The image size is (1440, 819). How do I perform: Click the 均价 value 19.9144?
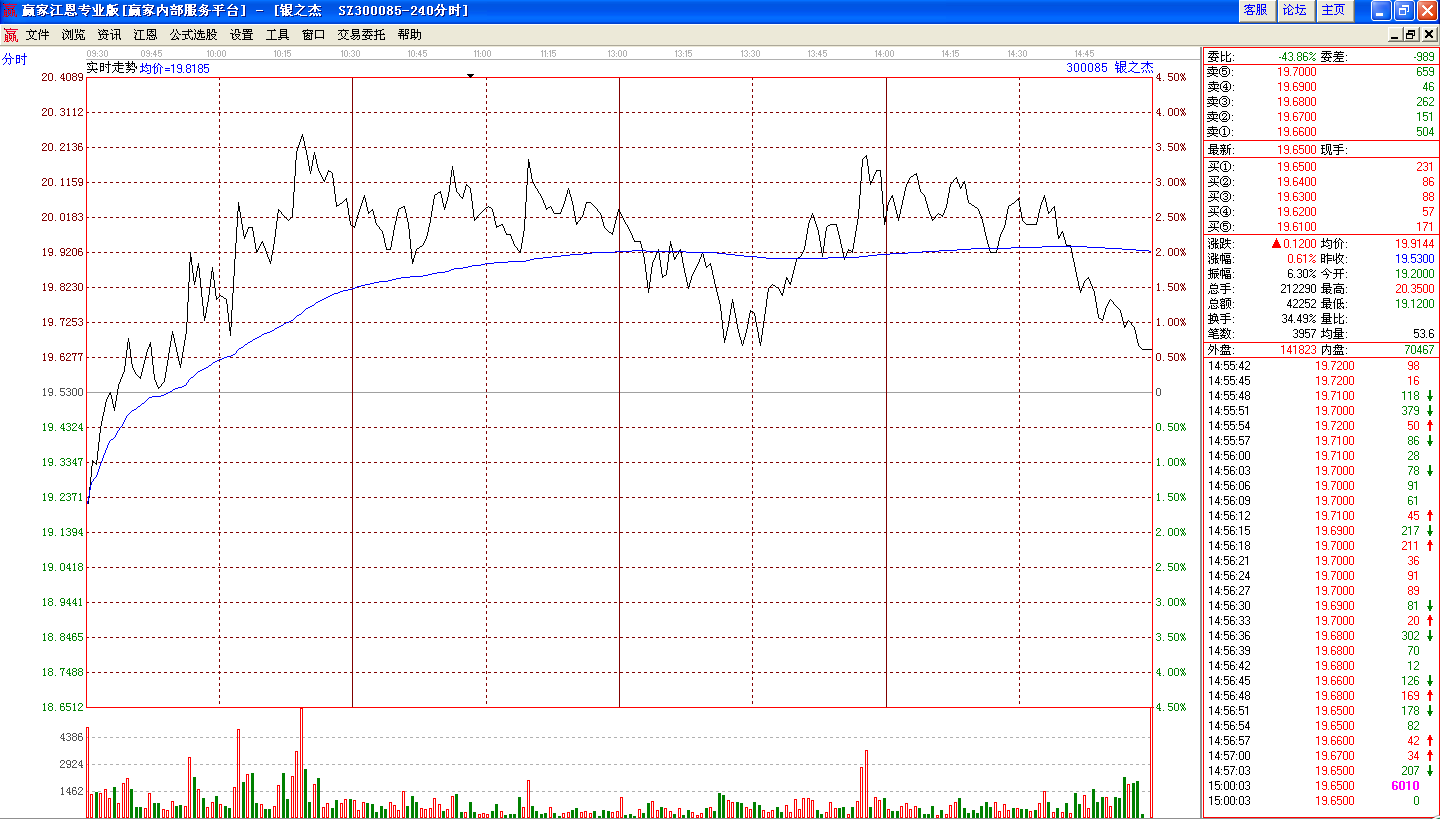1415,243
